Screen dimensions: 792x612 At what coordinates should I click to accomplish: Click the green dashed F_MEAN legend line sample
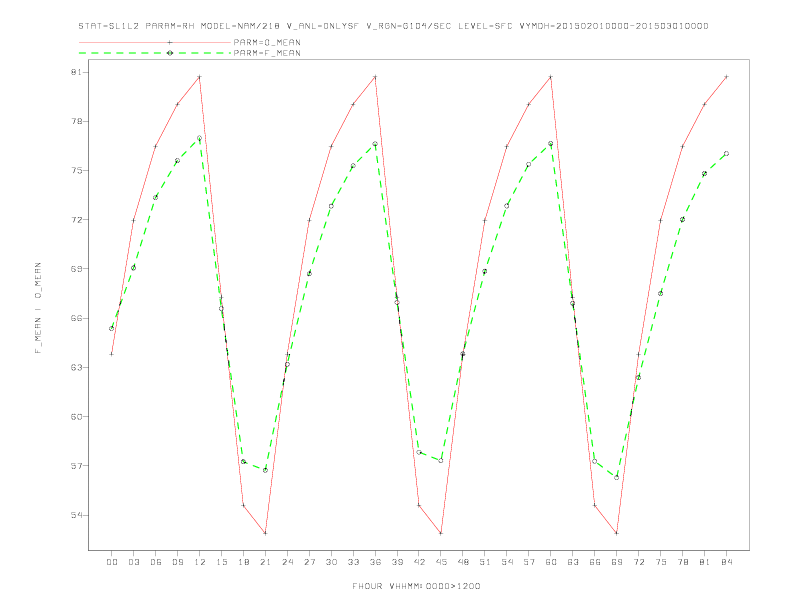155,53
